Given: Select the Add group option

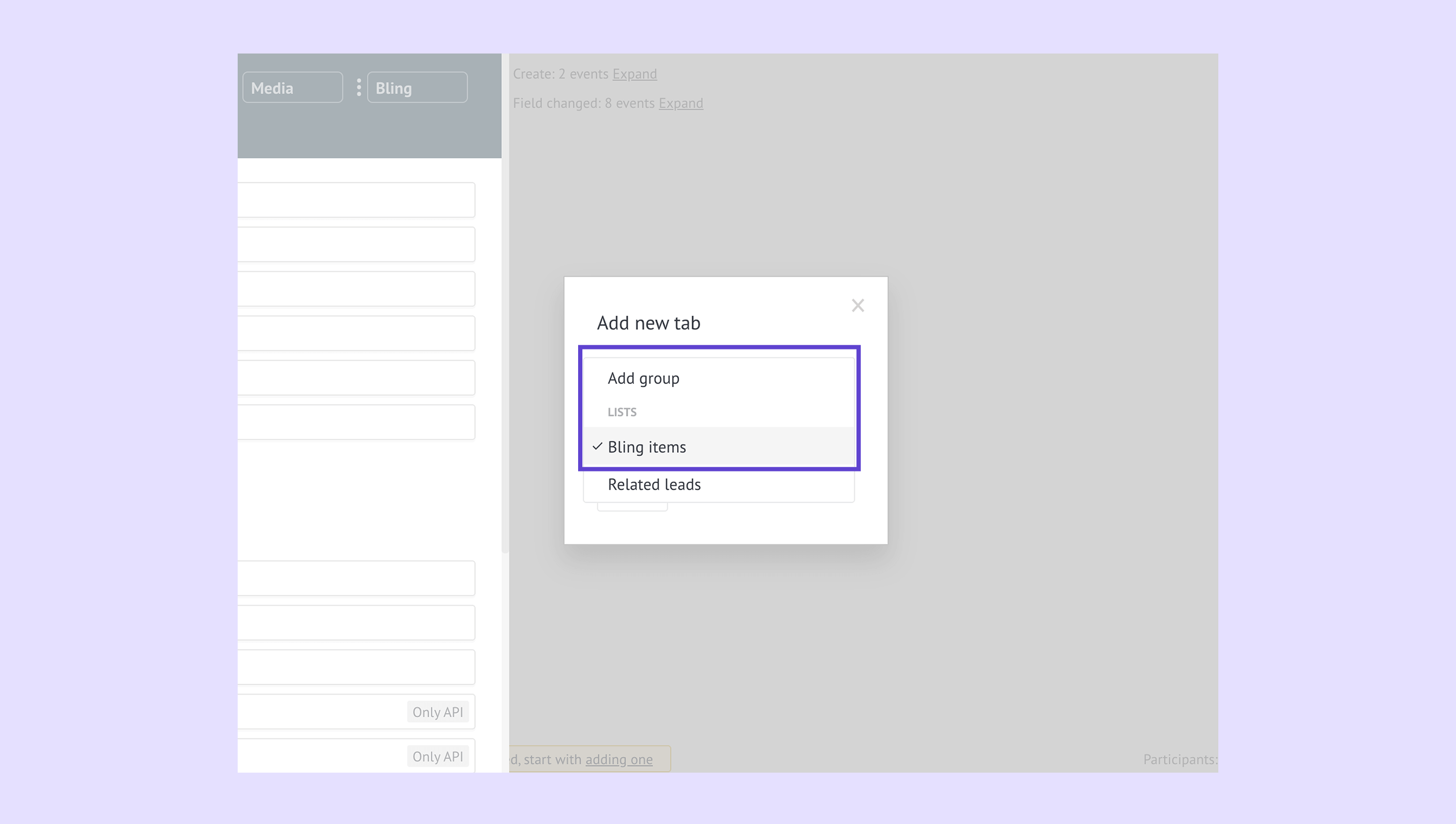Looking at the screenshot, I should tap(643, 378).
